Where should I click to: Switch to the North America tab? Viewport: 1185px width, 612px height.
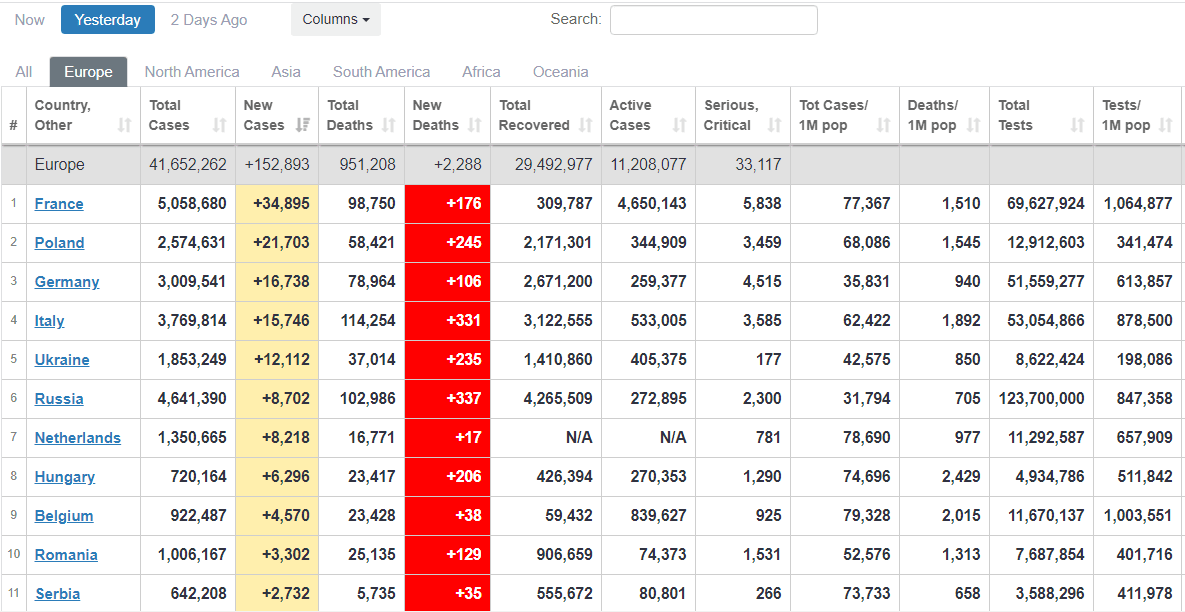tap(192, 72)
